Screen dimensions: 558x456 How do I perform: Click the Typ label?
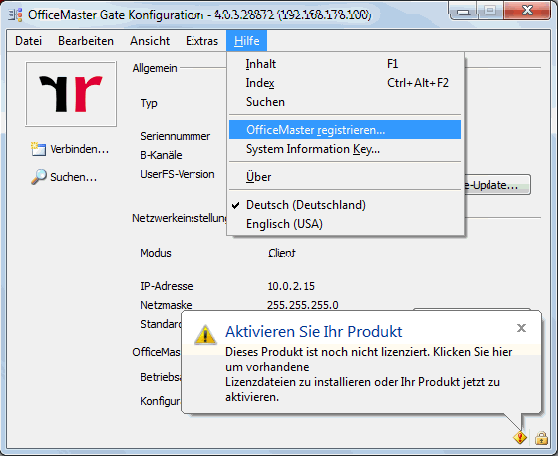(x=149, y=103)
